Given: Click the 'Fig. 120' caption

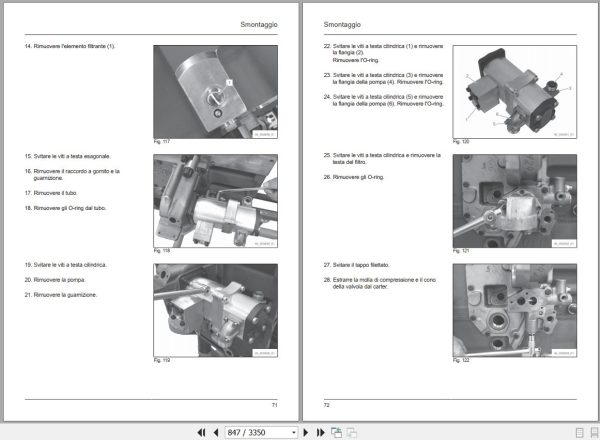Looking at the screenshot, I should (x=461, y=142).
